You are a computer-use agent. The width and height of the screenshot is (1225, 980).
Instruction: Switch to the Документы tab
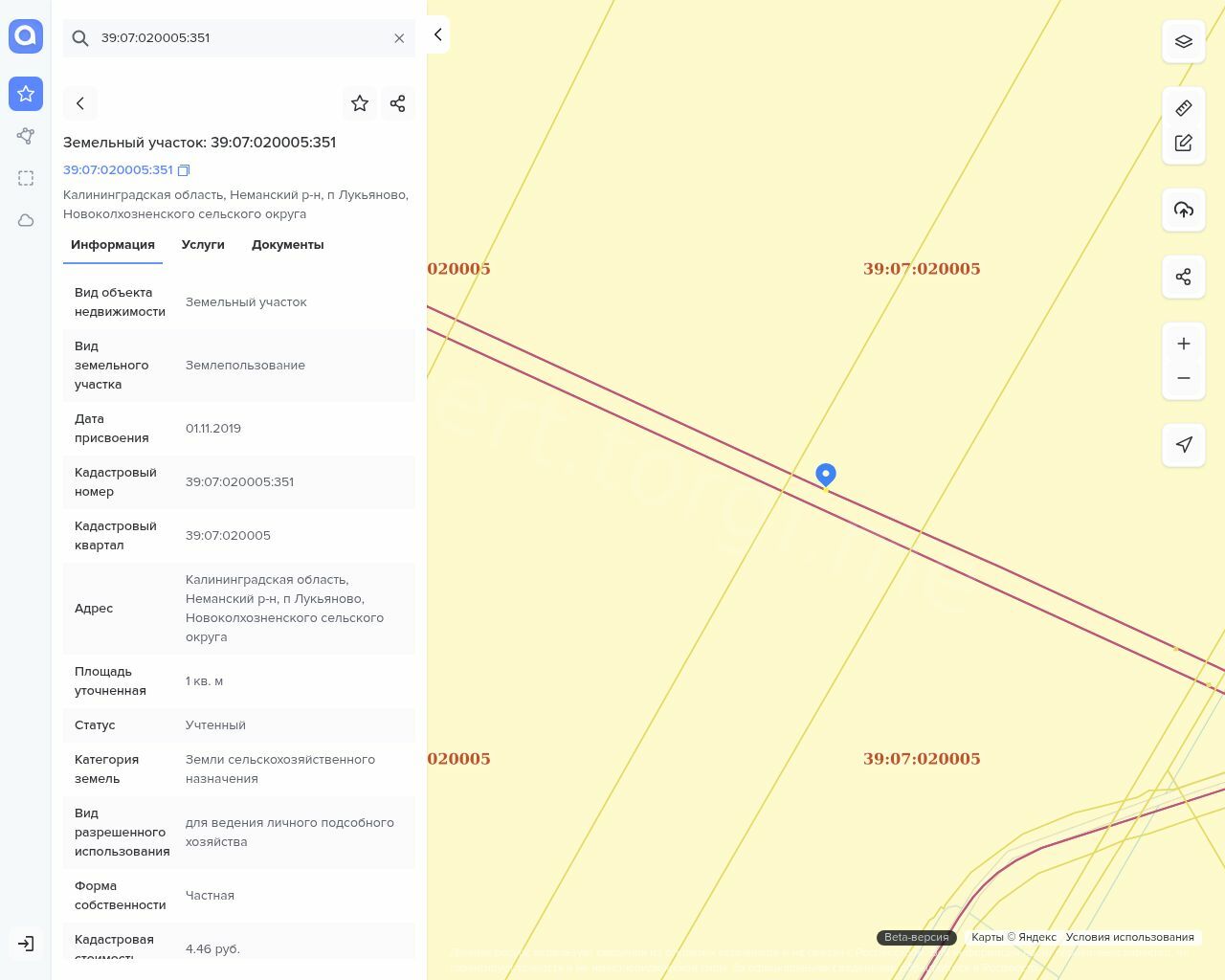(287, 245)
